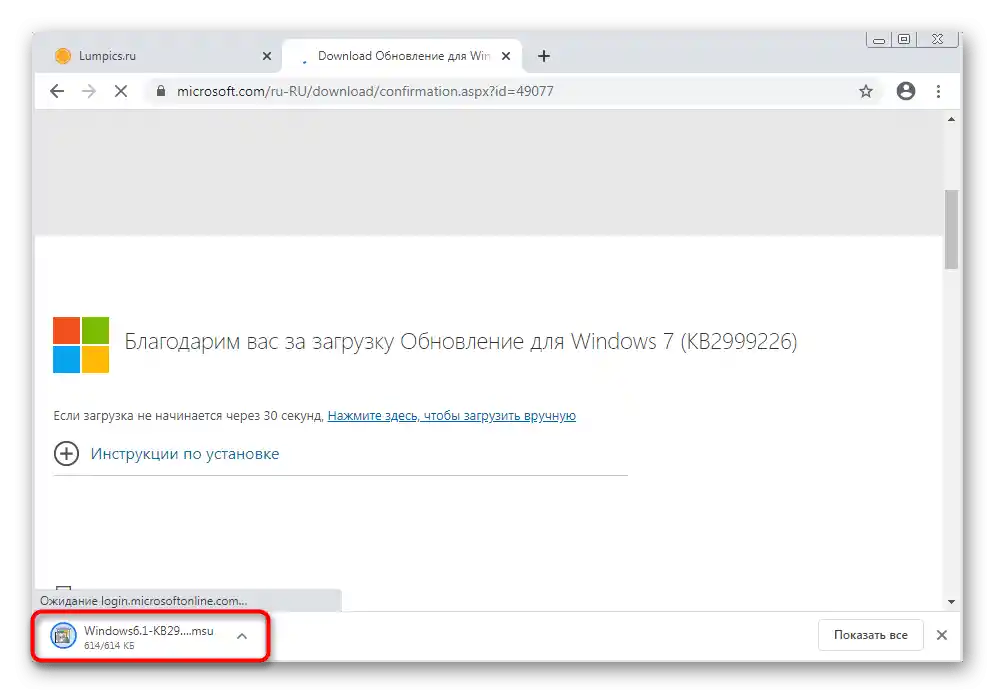Screen dimensions: 995x694
Task: Click the scrollbar down arrow
Action: coord(951,601)
